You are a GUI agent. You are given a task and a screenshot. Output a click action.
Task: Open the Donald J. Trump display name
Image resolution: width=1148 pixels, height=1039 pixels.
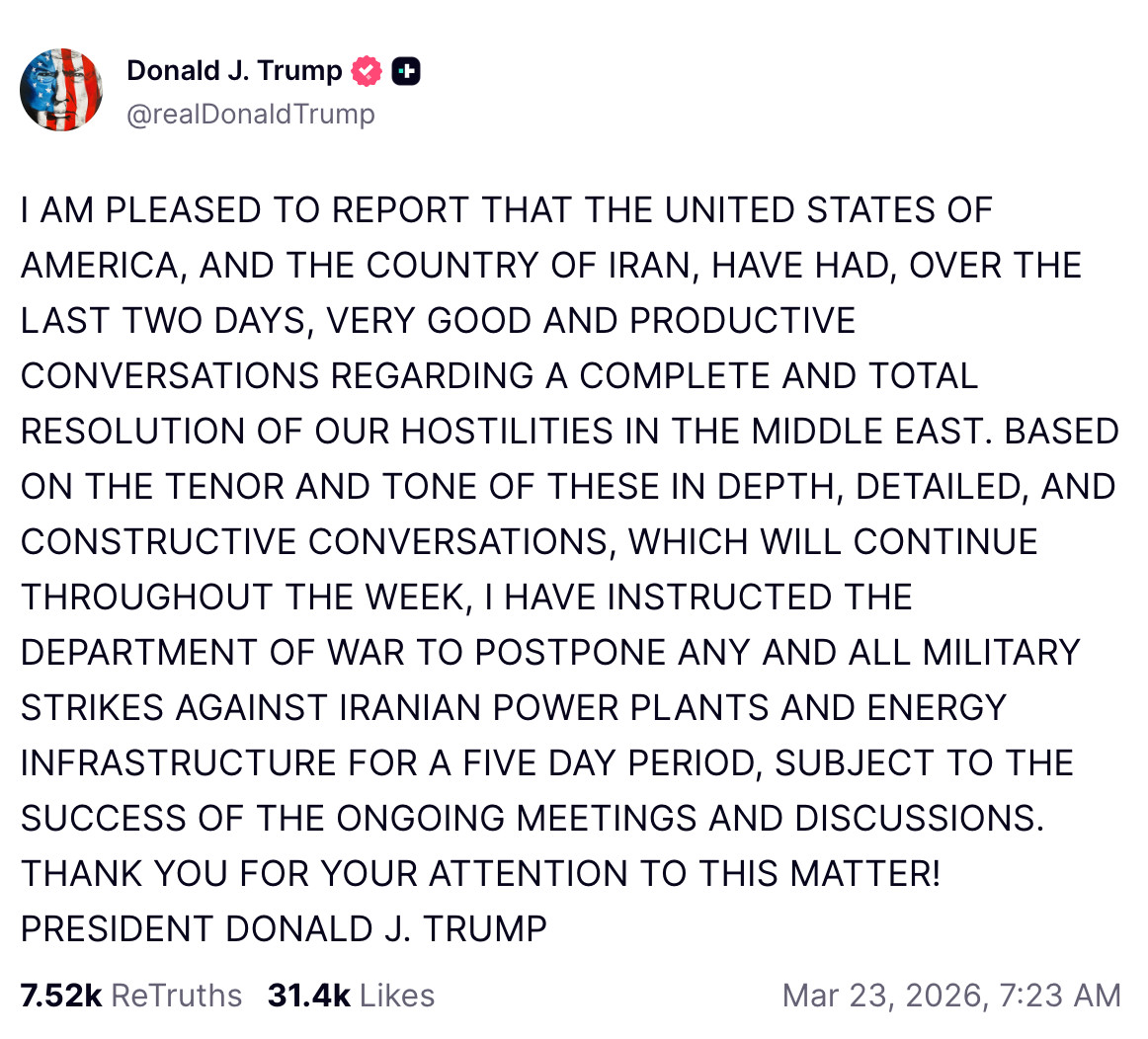click(234, 71)
